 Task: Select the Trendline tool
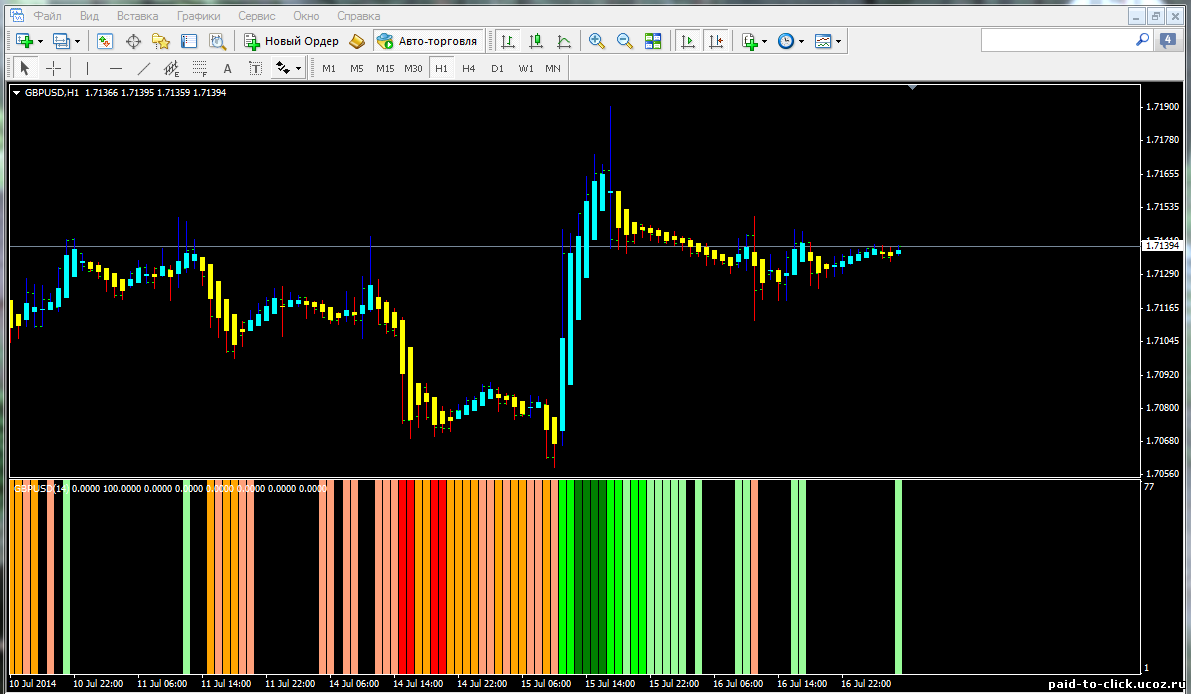coord(144,68)
